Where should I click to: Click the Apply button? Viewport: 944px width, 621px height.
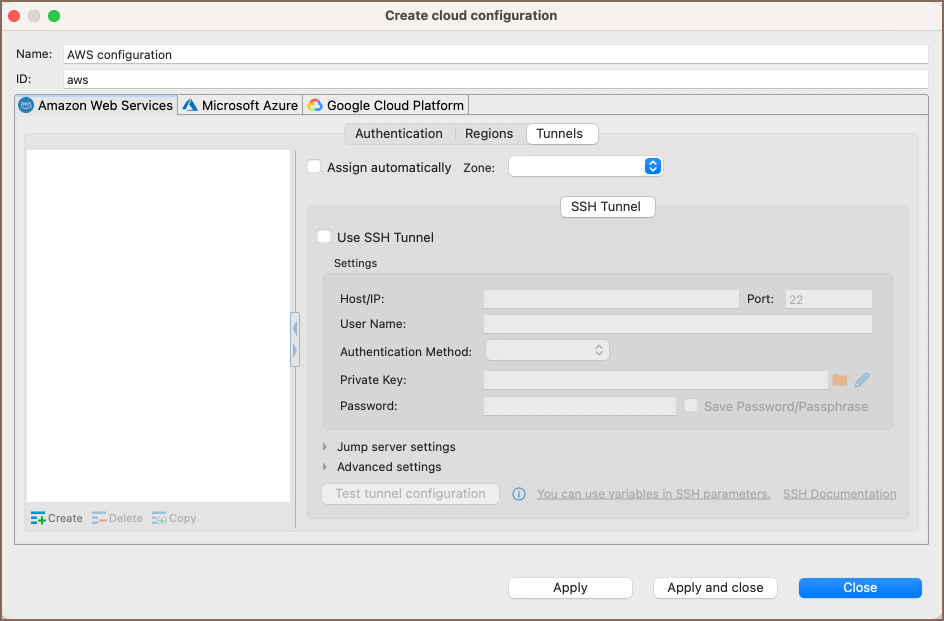pyautogui.click(x=570, y=588)
